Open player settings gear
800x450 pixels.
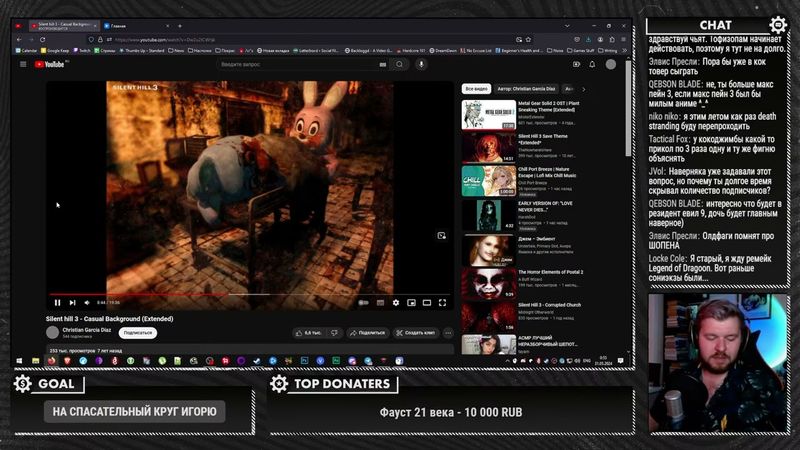[x=396, y=303]
